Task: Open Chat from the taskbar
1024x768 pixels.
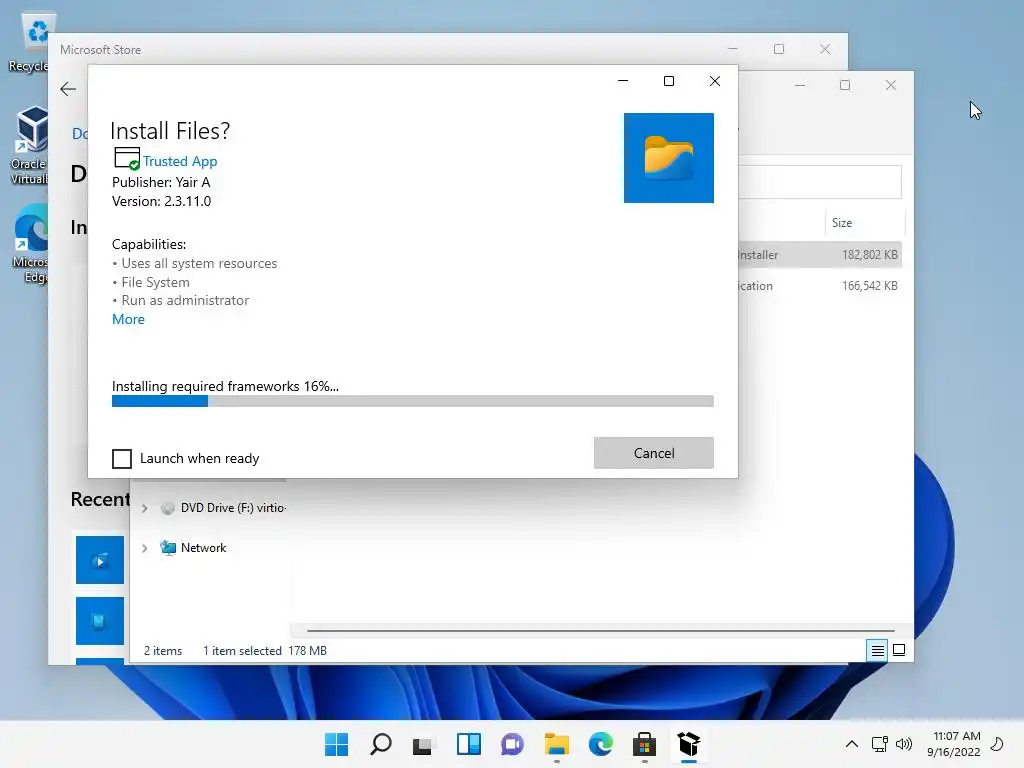Action: (x=512, y=744)
